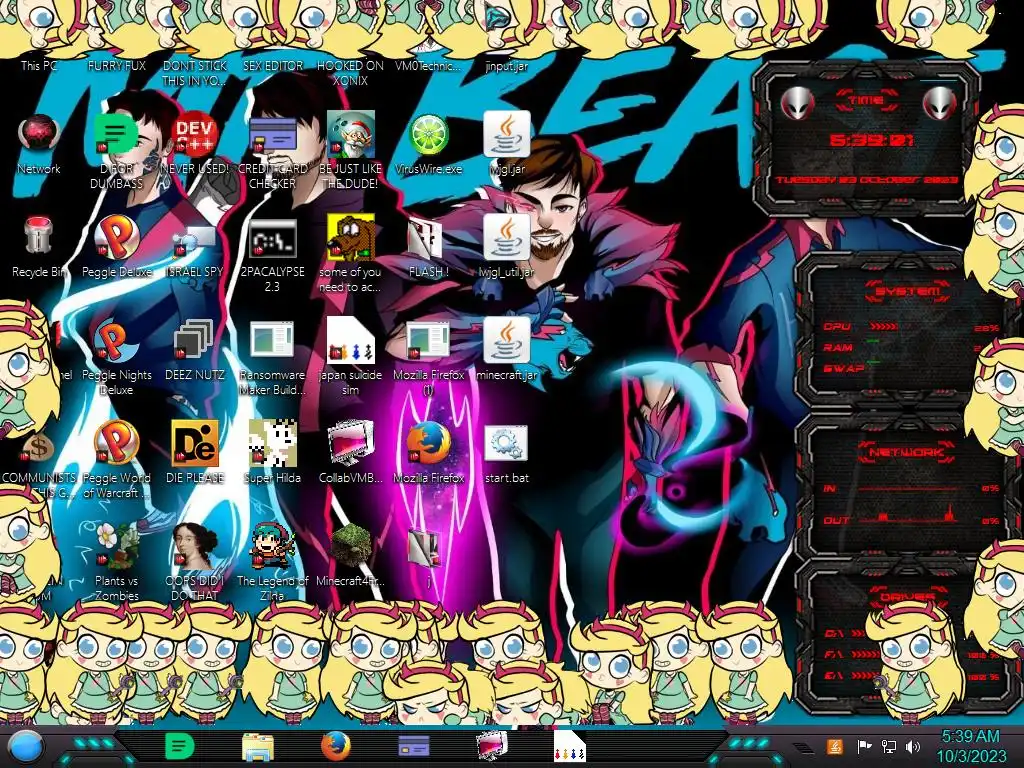
Task: Open the CollabVMB... monitor icon
Action: pos(350,444)
